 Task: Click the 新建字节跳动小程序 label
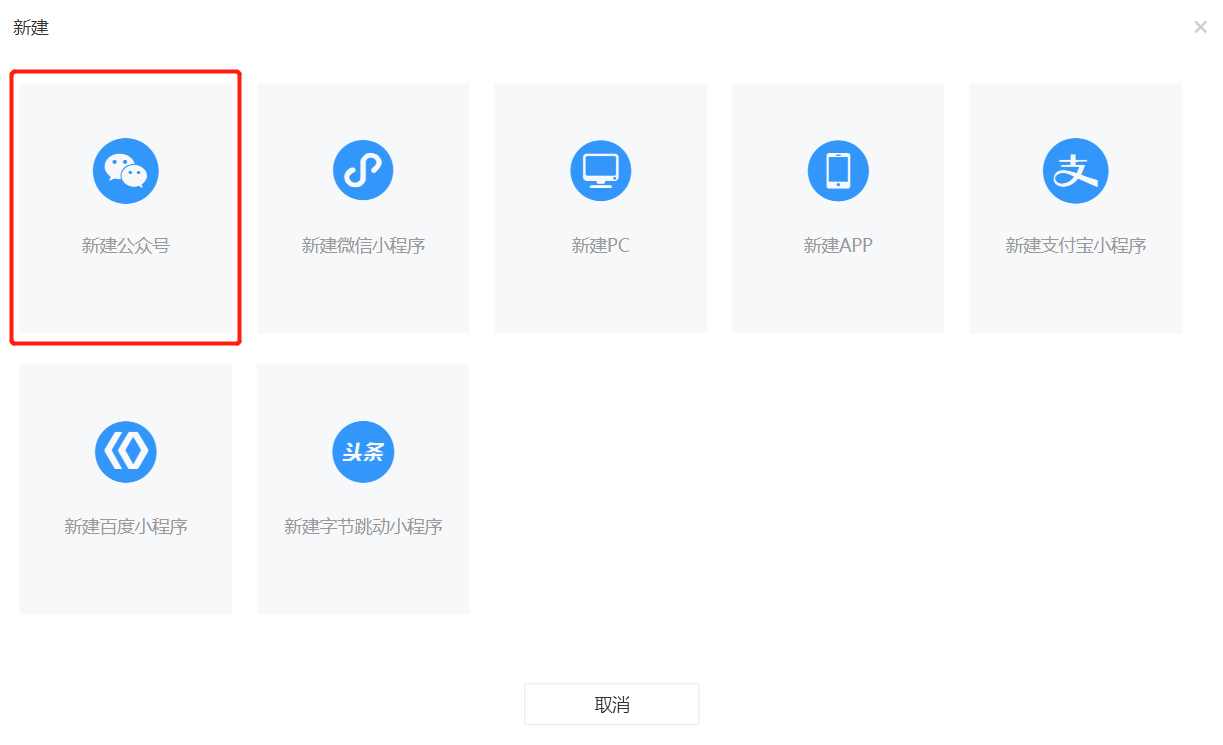pyautogui.click(x=363, y=527)
